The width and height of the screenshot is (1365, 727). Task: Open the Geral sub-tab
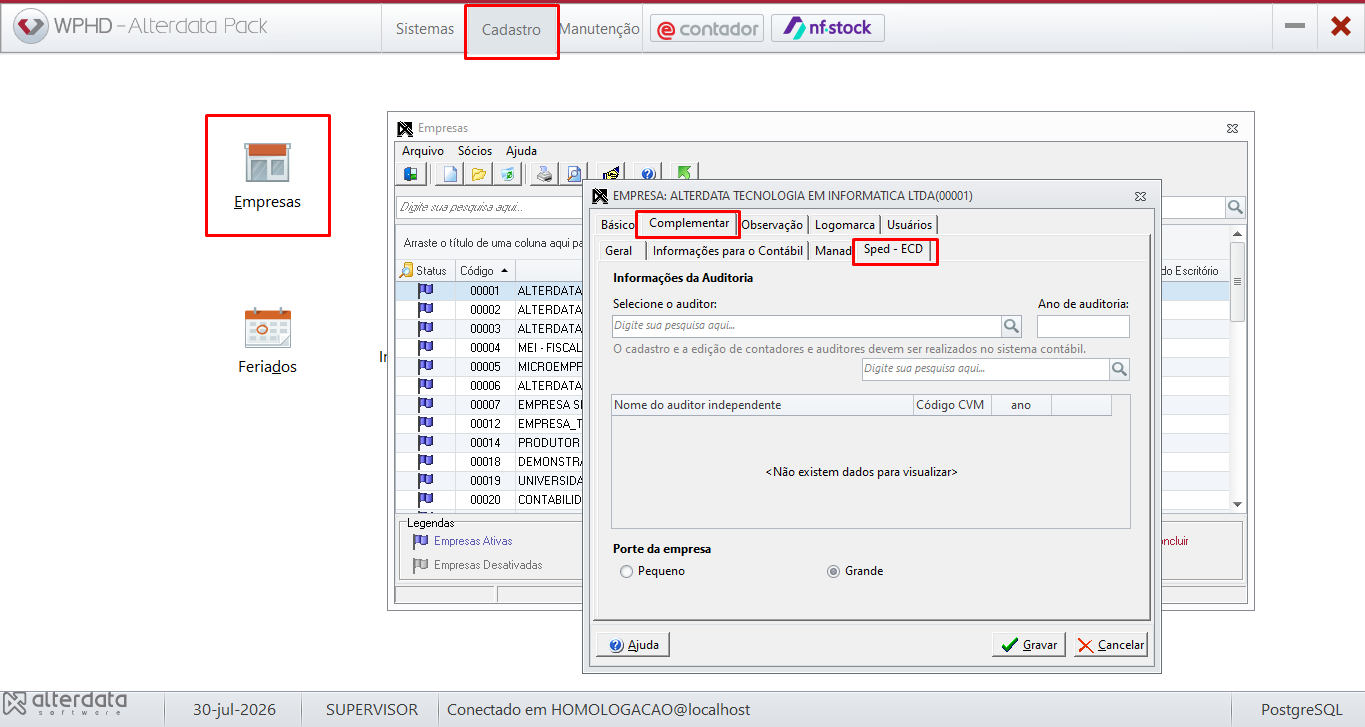coord(619,251)
